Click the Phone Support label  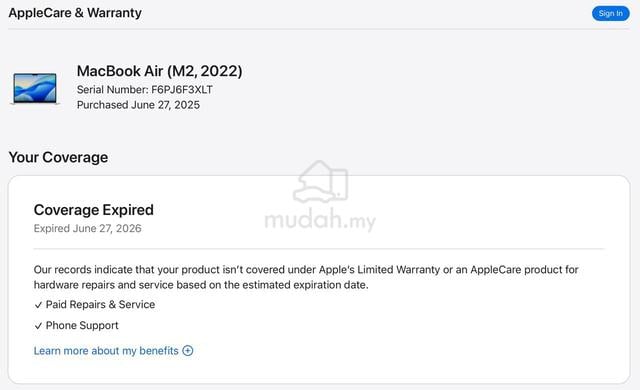click(82, 326)
